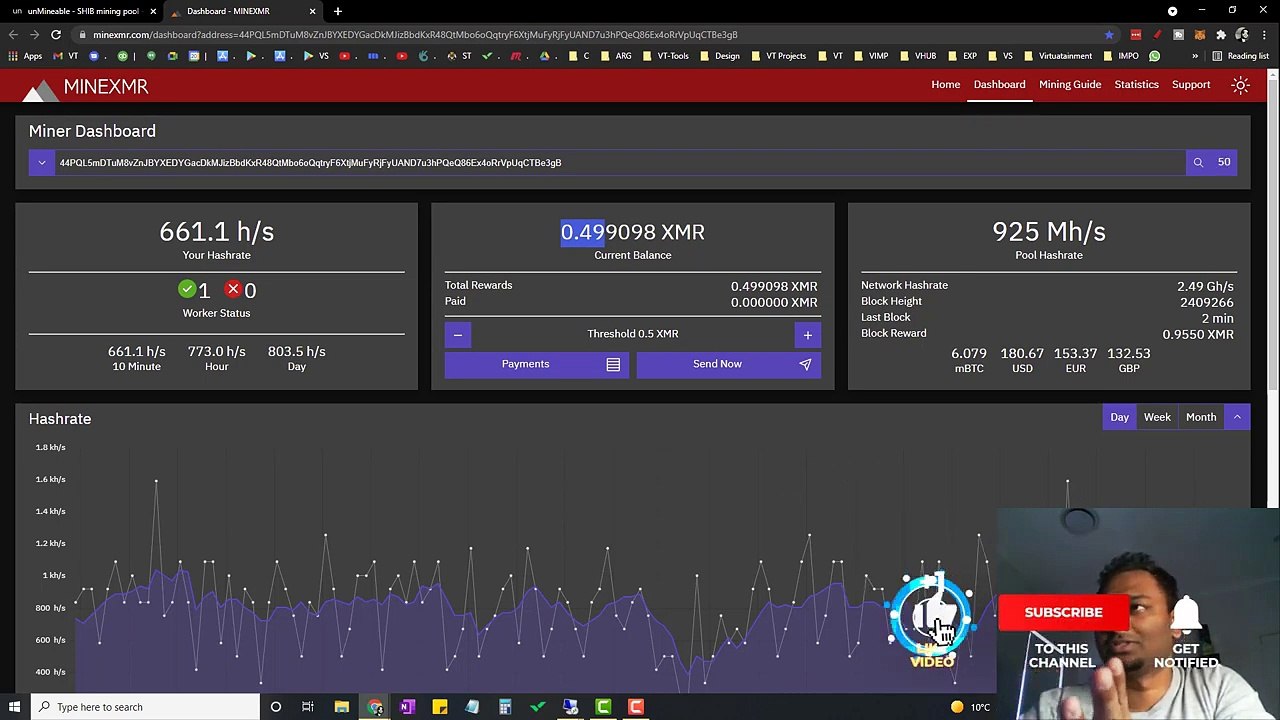Viewport: 1280px width, 720px height.
Task: Bookmark page with star icon
Action: click(1109, 34)
